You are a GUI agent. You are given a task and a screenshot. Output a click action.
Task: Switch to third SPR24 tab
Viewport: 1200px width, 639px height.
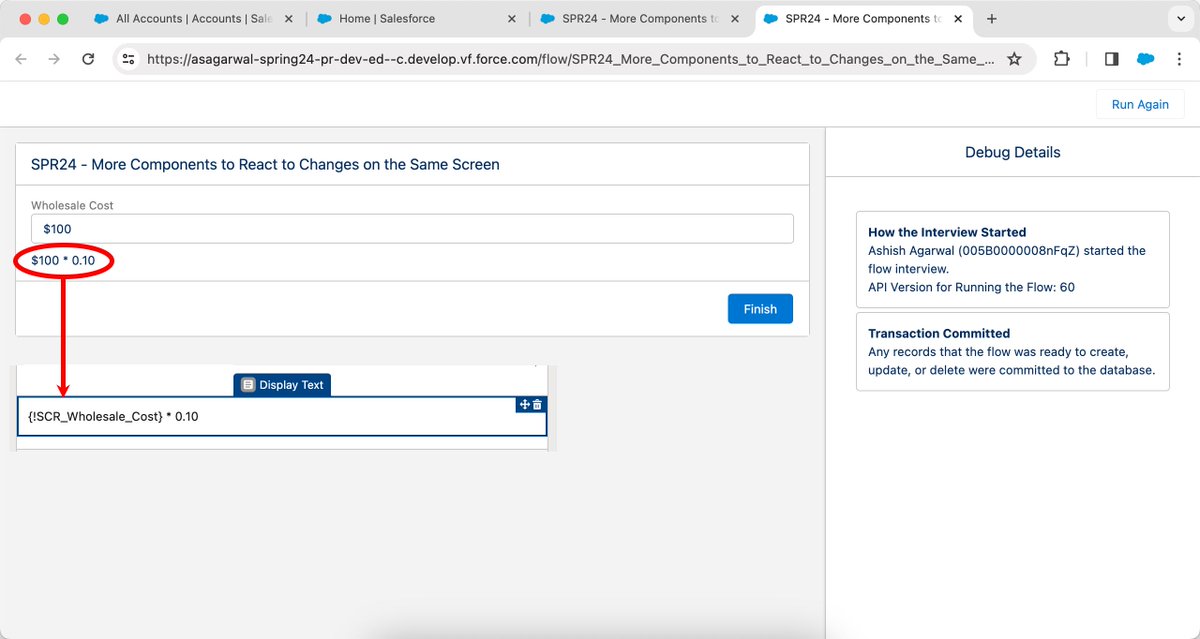coord(640,19)
